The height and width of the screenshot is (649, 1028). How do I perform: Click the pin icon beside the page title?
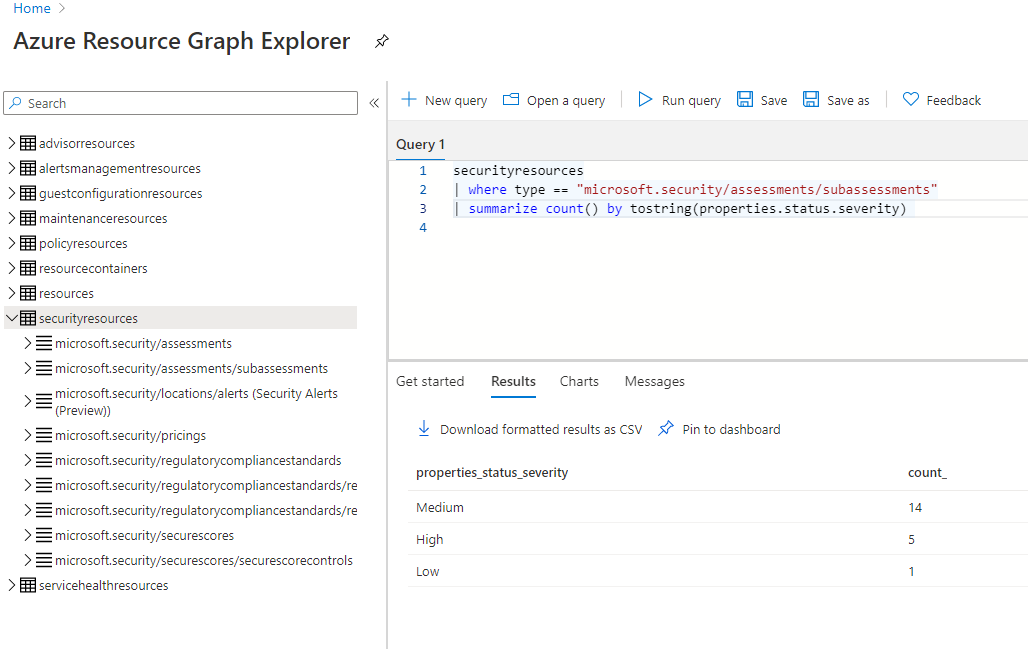(x=381, y=42)
